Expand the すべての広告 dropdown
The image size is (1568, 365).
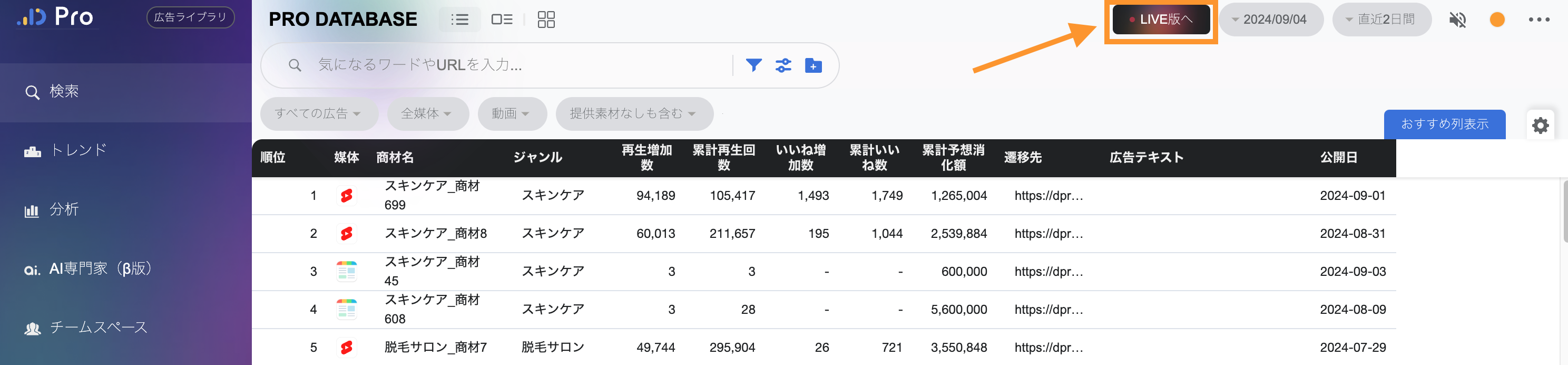pyautogui.click(x=318, y=113)
